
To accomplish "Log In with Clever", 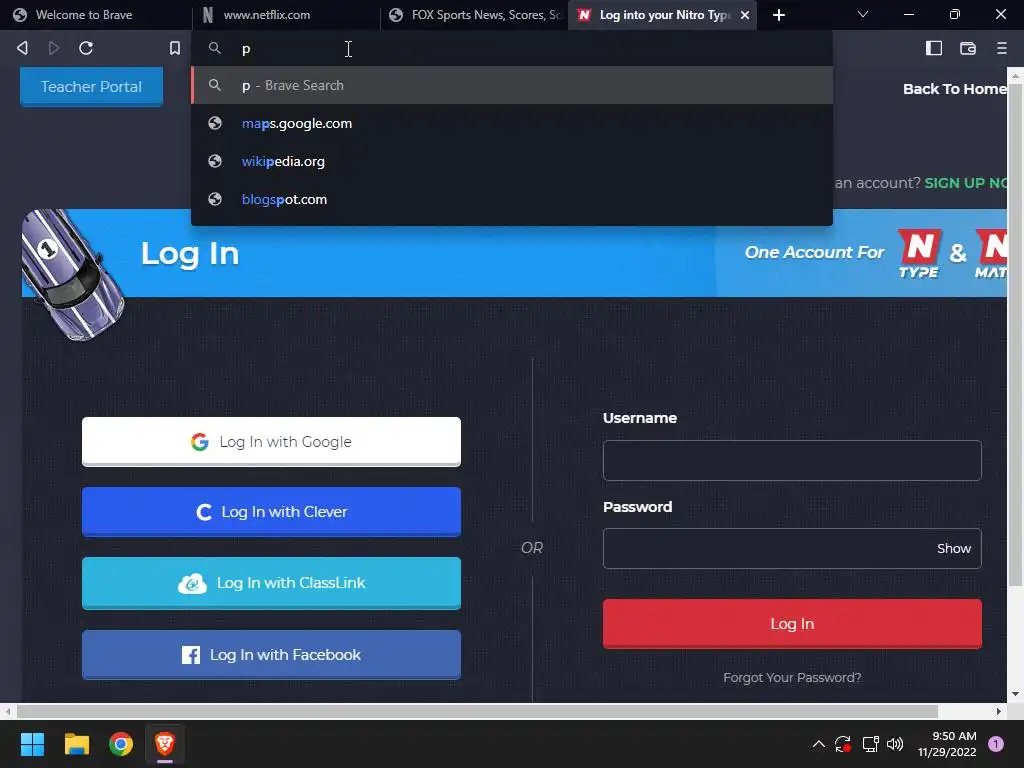I will [x=271, y=511].
